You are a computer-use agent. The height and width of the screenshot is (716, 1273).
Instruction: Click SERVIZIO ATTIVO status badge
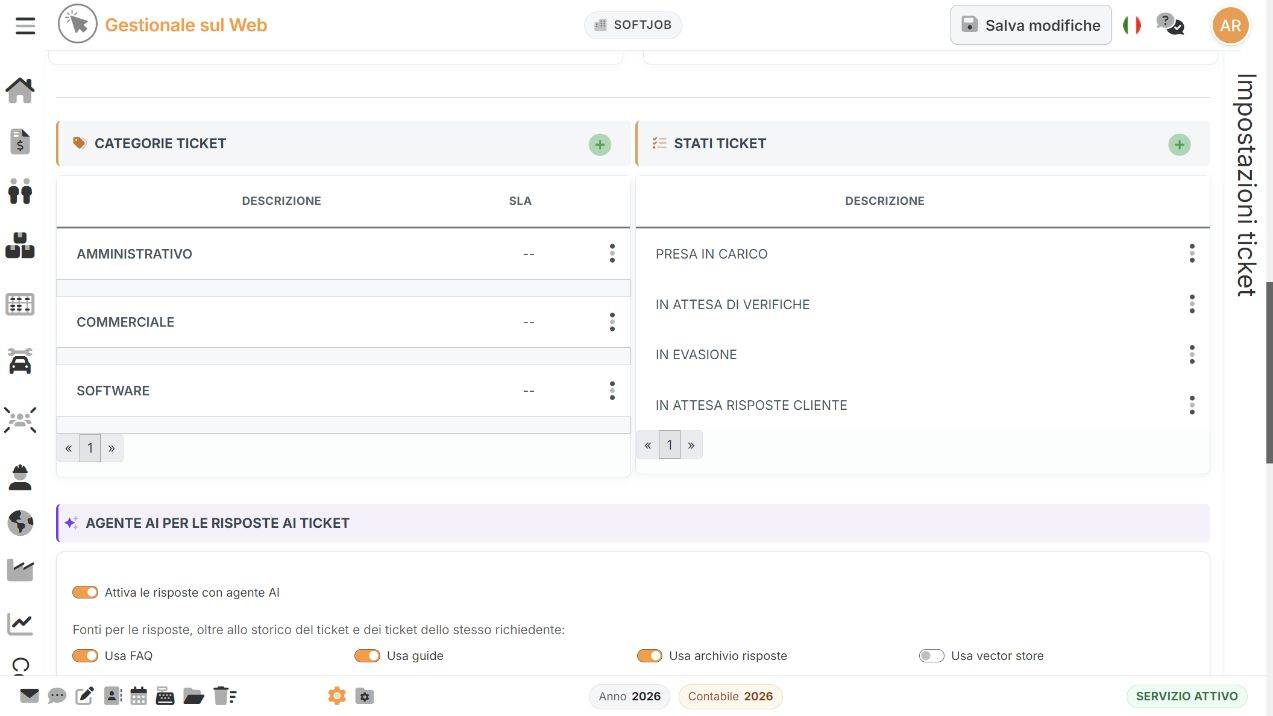1187,696
